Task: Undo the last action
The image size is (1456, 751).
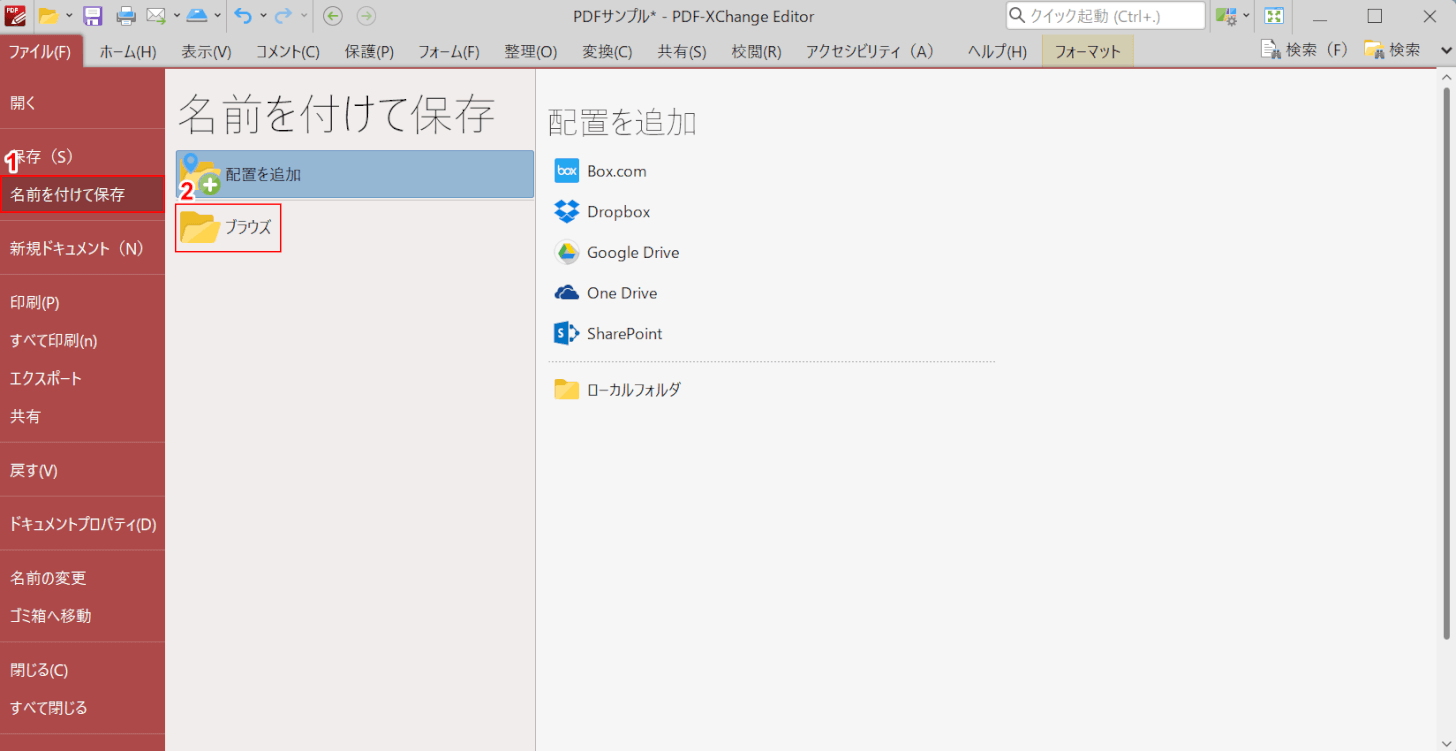Action: point(243,16)
